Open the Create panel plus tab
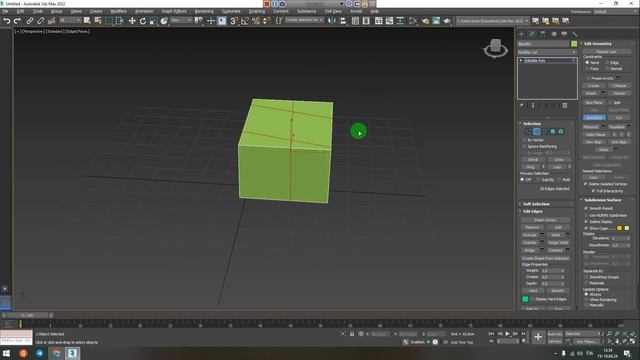Viewport: 640px width, 360px height. point(521,34)
